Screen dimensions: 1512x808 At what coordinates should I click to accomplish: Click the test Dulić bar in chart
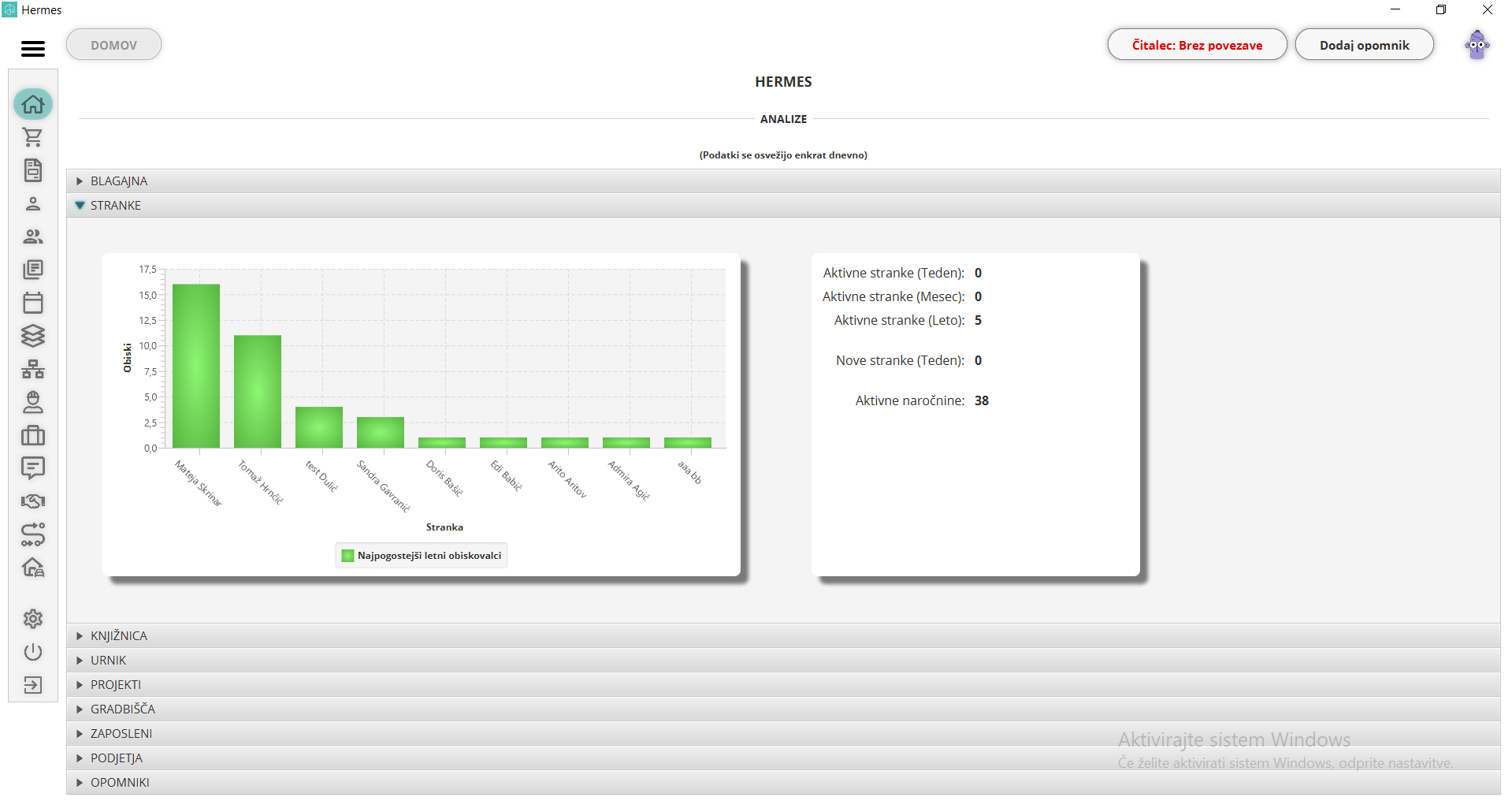[x=319, y=427]
